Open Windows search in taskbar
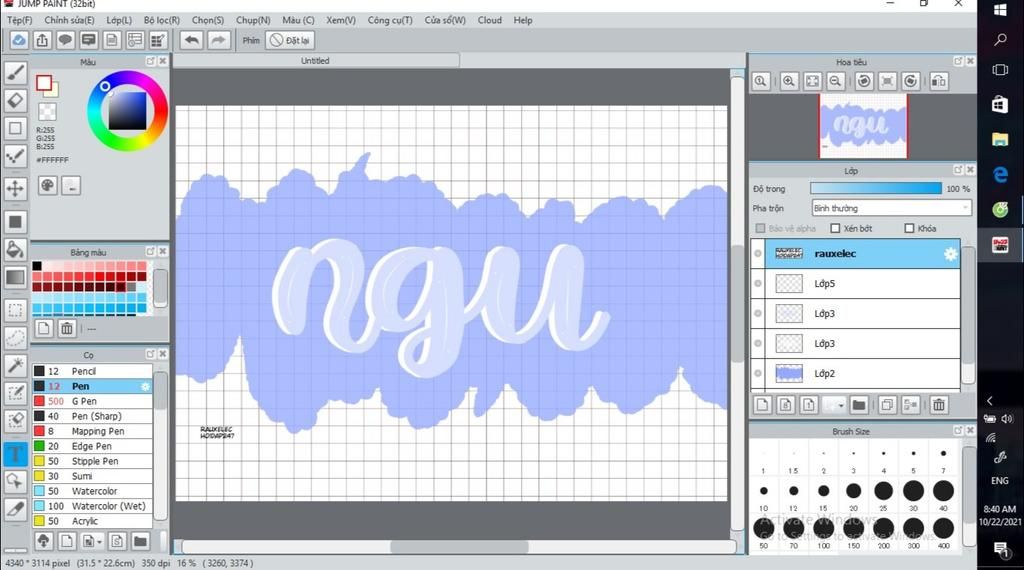Image resolution: width=1024 pixels, height=570 pixels. 1000,40
